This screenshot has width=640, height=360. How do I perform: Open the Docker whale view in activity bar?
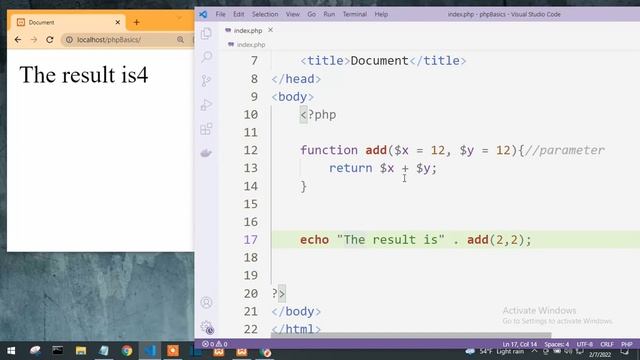pos(207,153)
